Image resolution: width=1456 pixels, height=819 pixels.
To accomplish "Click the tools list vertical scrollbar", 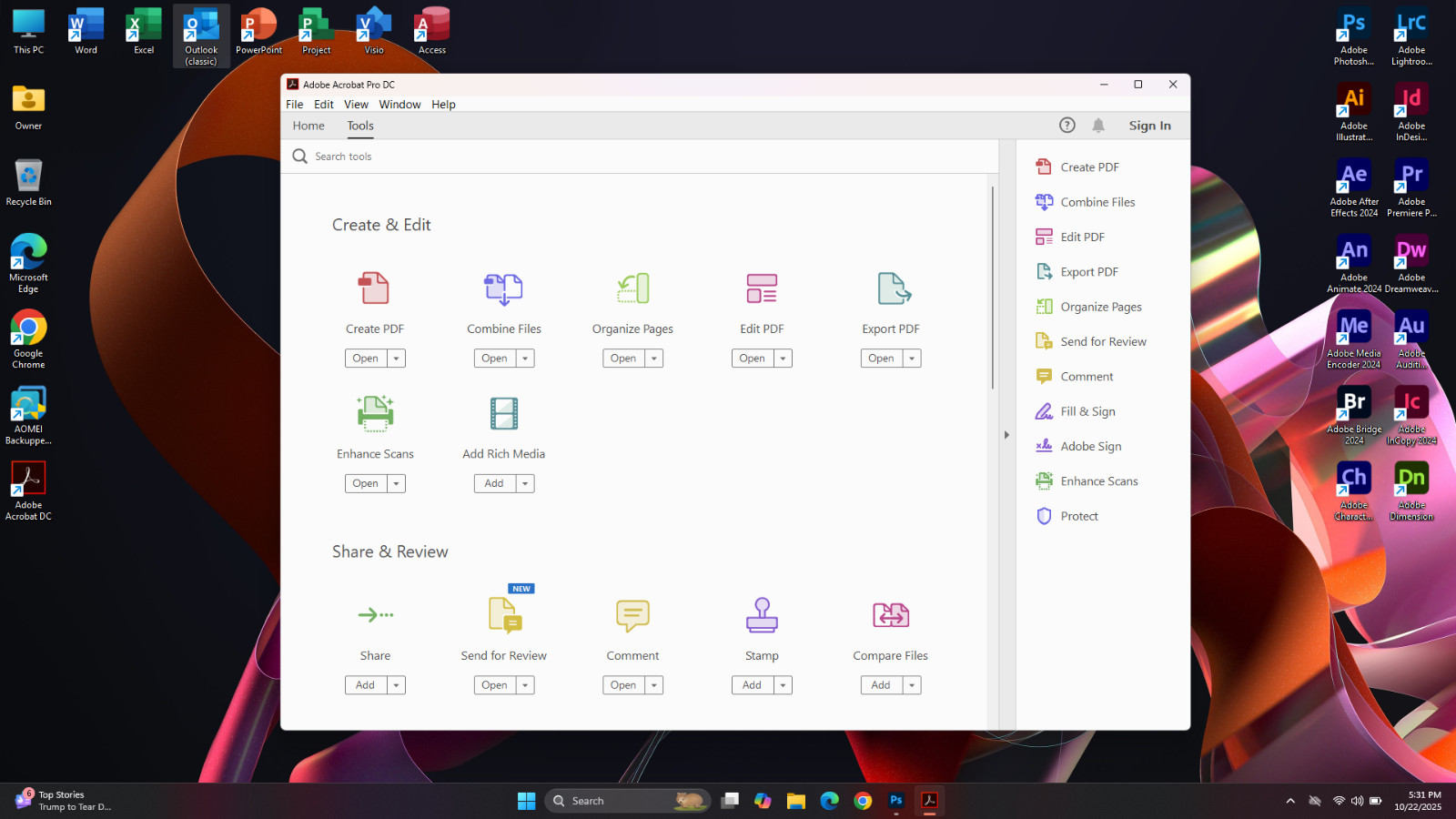I will 992,288.
